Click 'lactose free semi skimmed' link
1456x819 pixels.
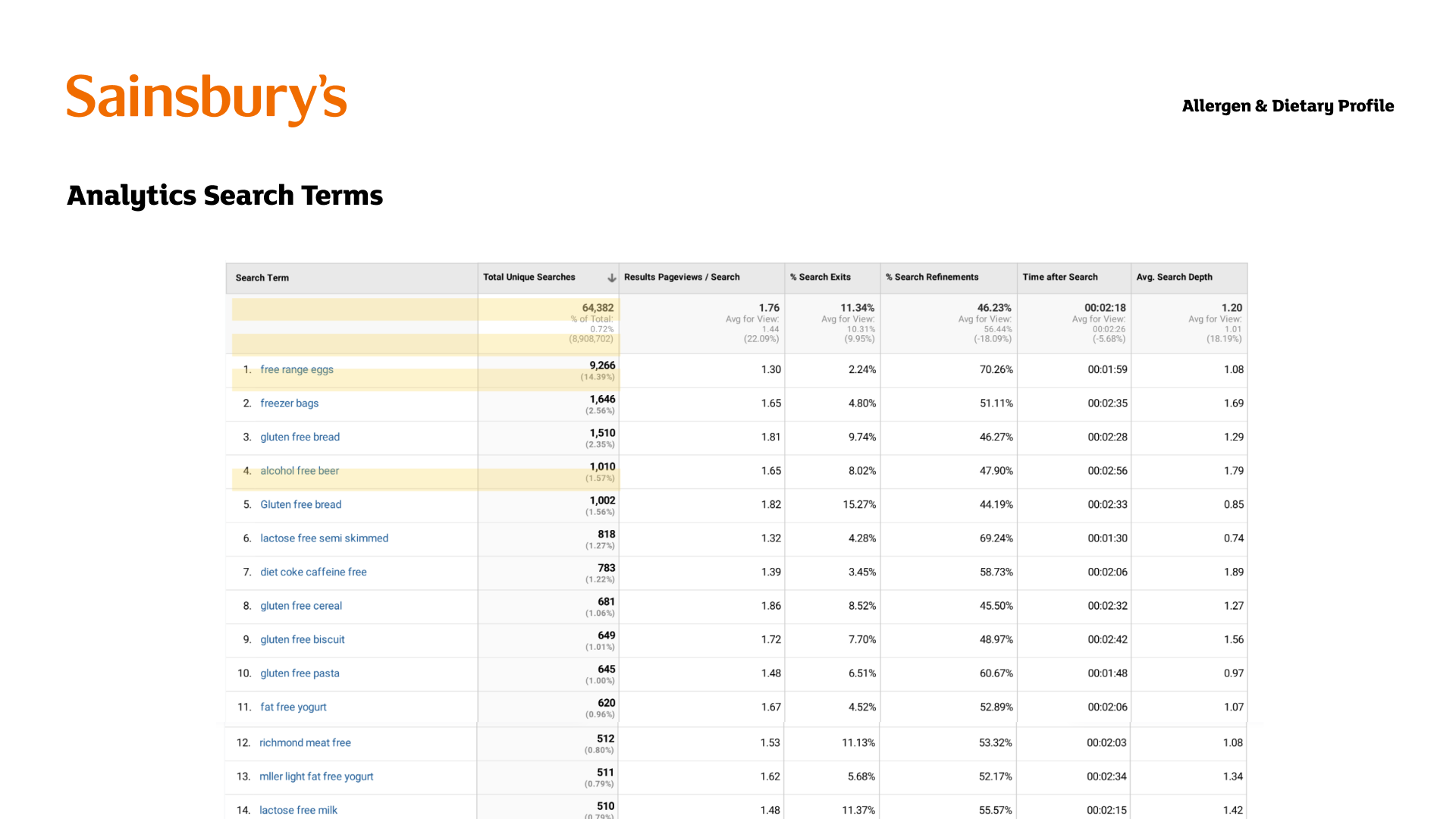(324, 538)
